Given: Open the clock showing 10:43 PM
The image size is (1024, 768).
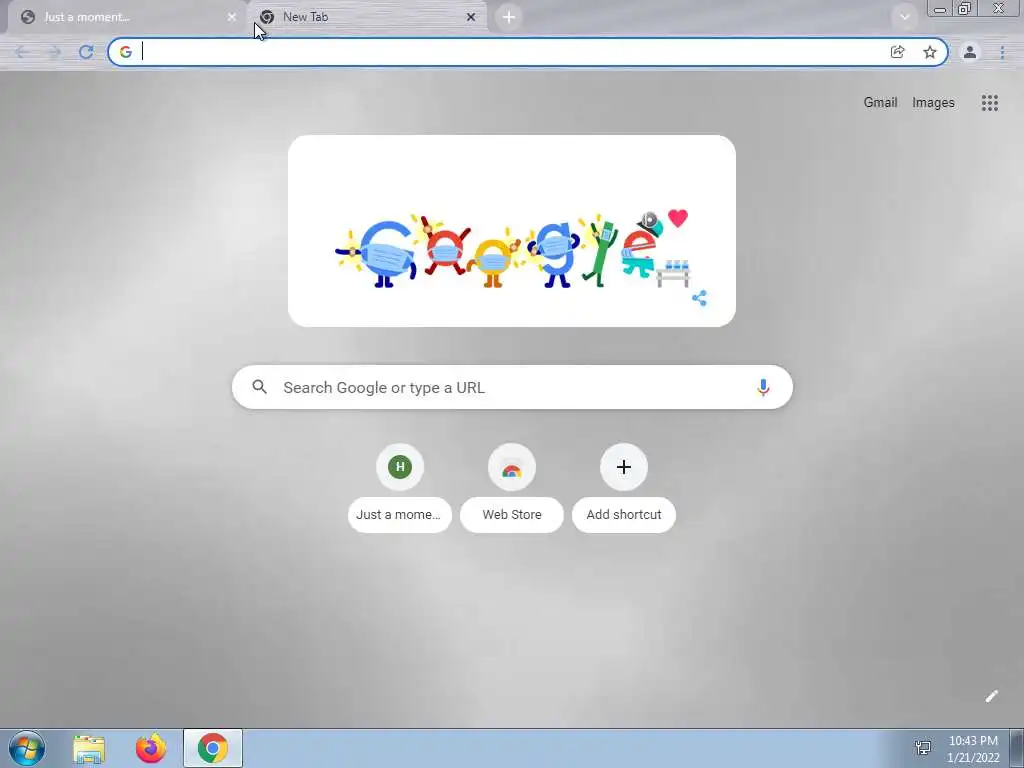Looking at the screenshot, I should [973, 749].
